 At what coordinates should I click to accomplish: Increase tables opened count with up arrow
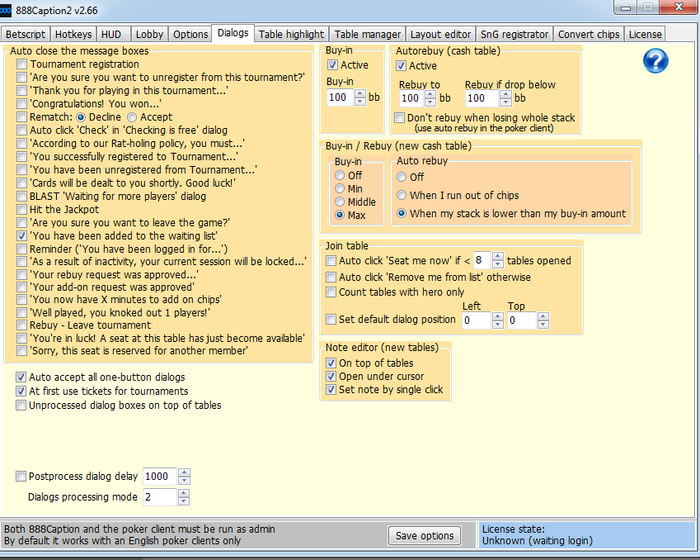pos(497,256)
